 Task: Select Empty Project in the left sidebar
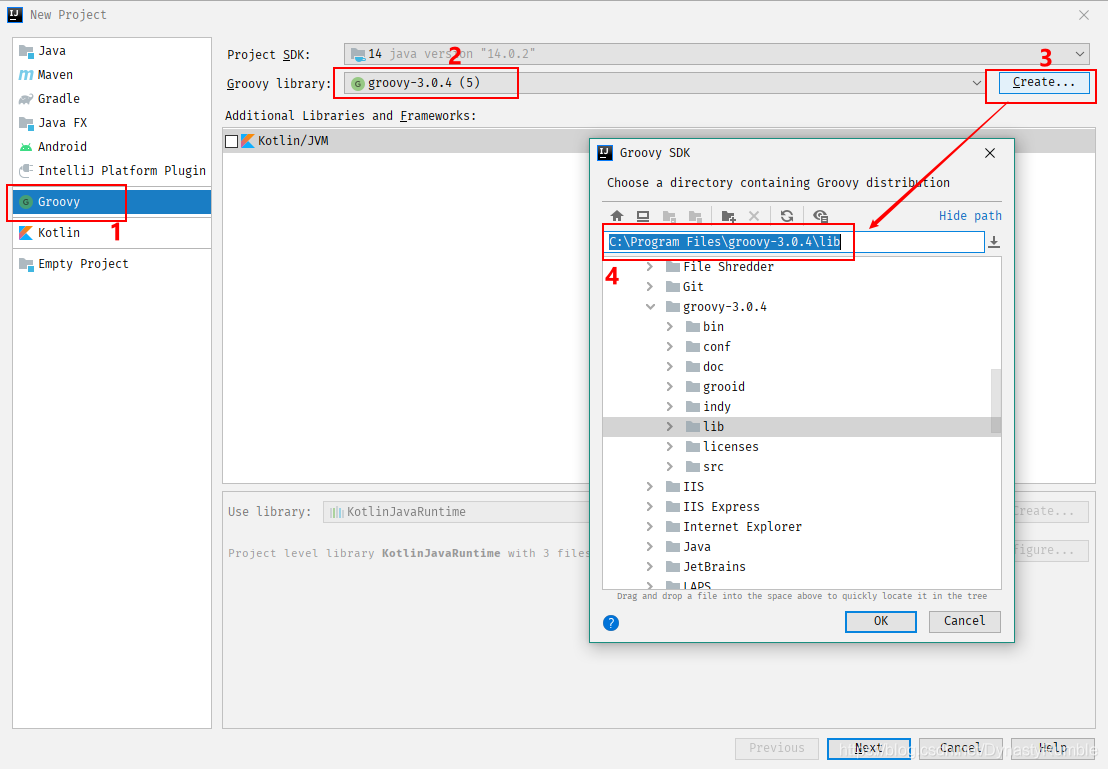tap(85, 263)
